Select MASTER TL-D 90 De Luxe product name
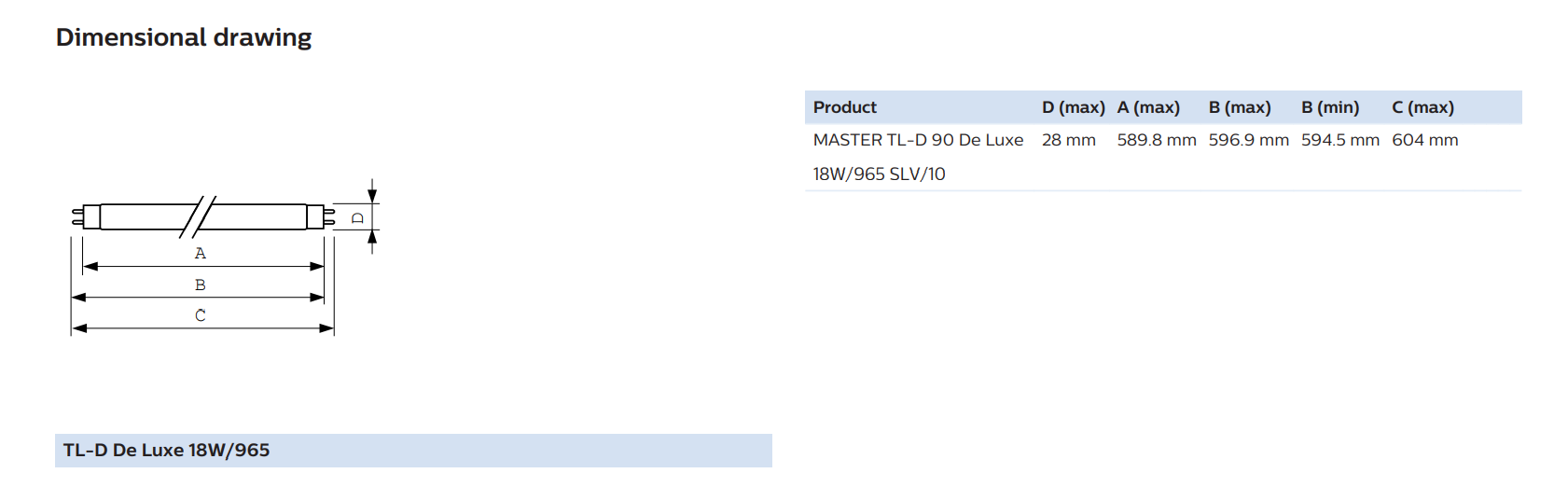This screenshot has height=487, width=1568. pos(918,140)
